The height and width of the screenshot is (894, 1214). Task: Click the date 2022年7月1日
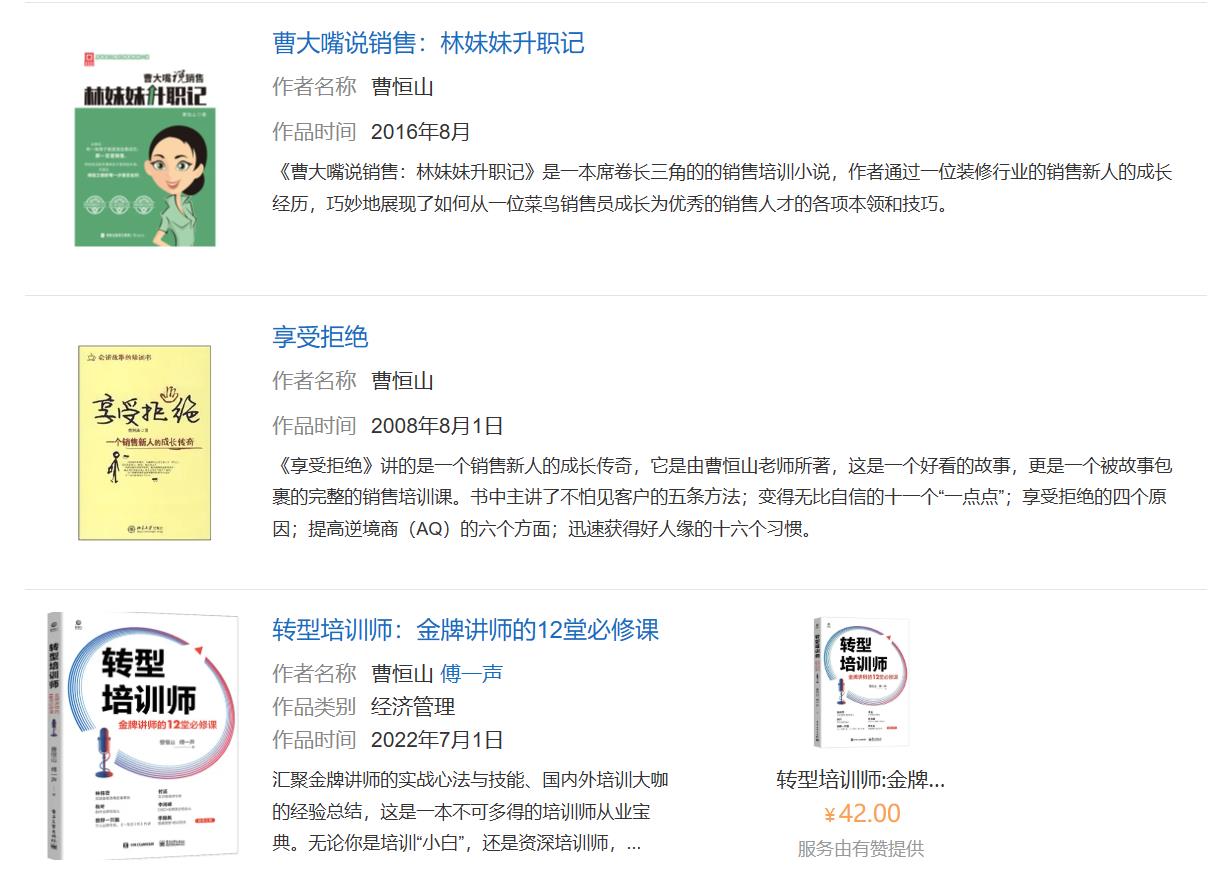(437, 740)
